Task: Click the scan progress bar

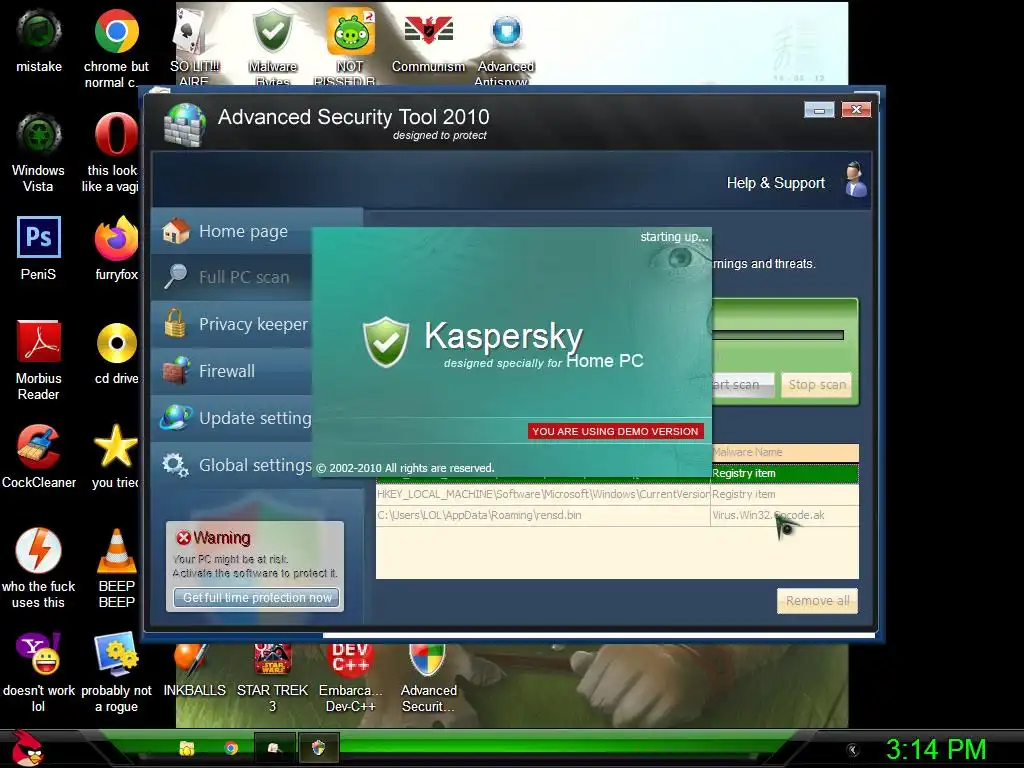Action: point(778,335)
